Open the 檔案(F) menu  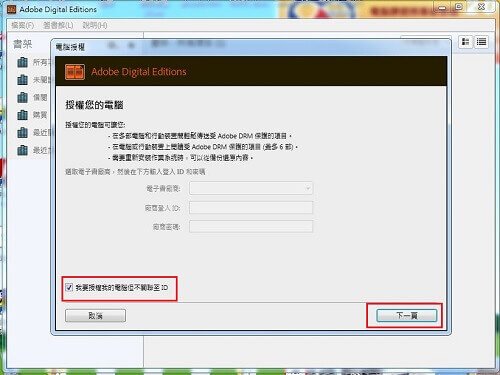[x=22, y=25]
